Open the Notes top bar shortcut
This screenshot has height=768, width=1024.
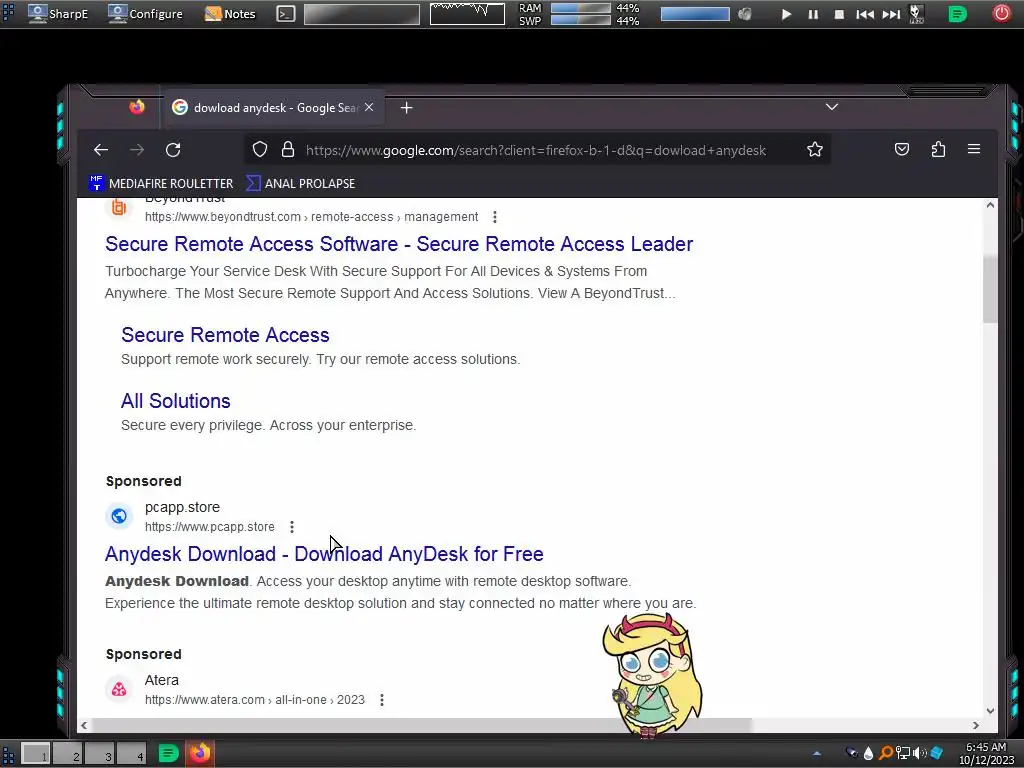(x=230, y=14)
